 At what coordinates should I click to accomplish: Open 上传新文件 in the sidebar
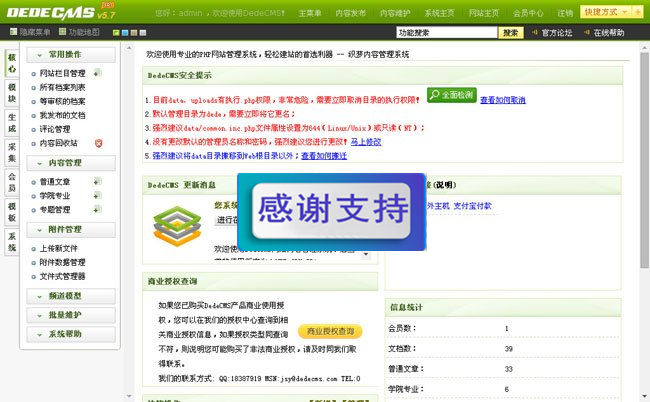point(59,249)
